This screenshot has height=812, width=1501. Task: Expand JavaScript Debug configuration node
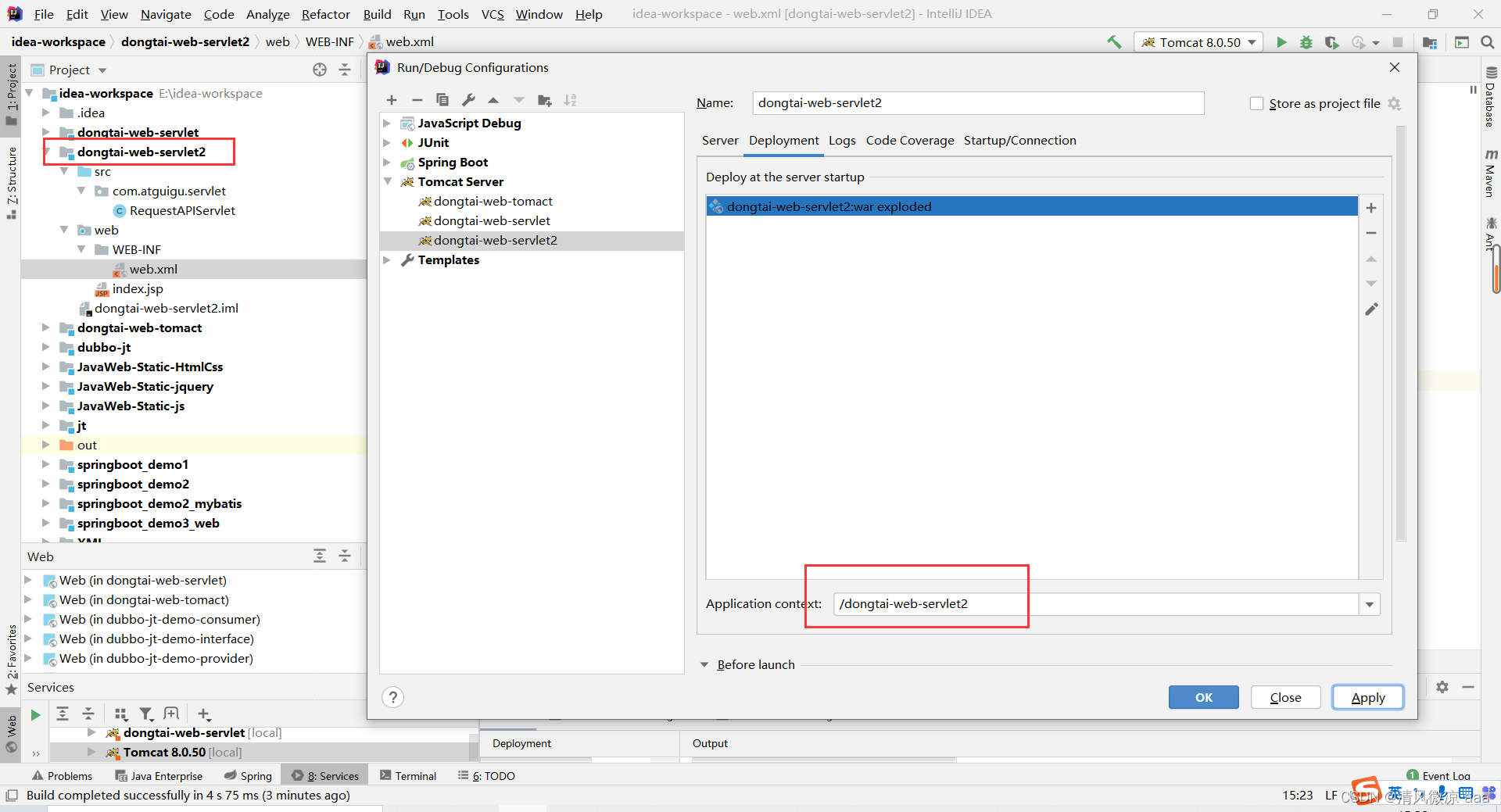click(387, 123)
